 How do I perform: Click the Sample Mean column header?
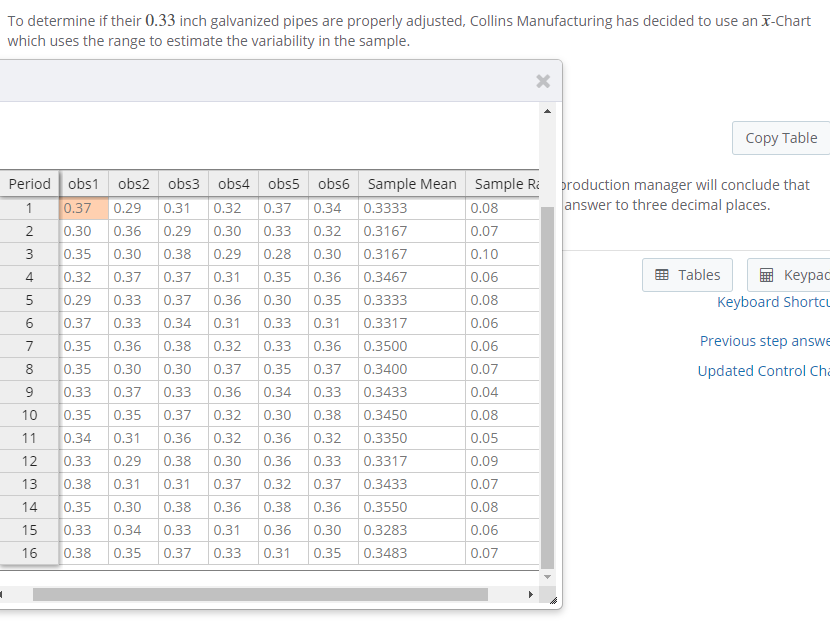point(411,183)
